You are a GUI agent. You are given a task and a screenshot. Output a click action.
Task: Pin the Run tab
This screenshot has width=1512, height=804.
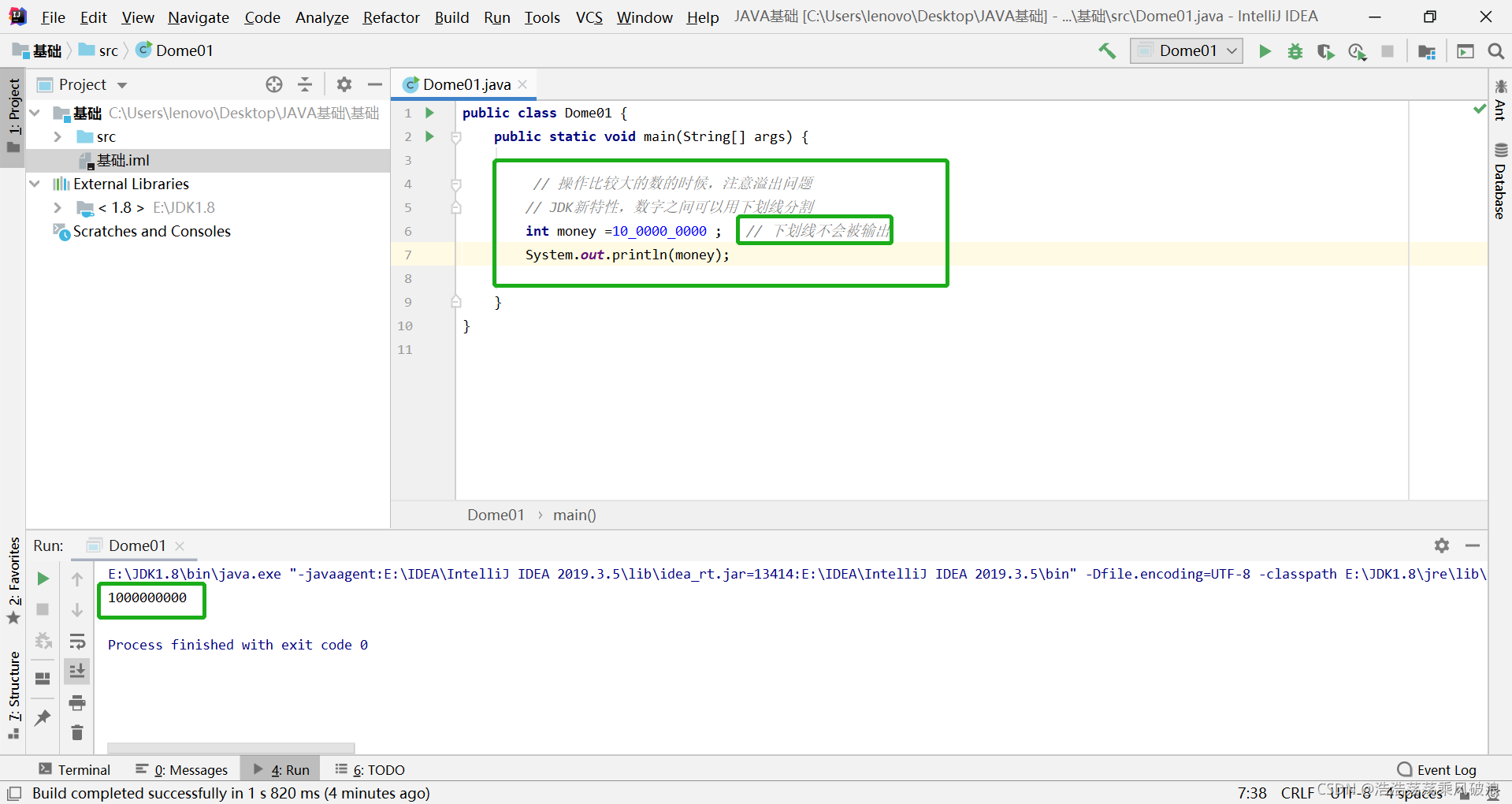(43, 717)
